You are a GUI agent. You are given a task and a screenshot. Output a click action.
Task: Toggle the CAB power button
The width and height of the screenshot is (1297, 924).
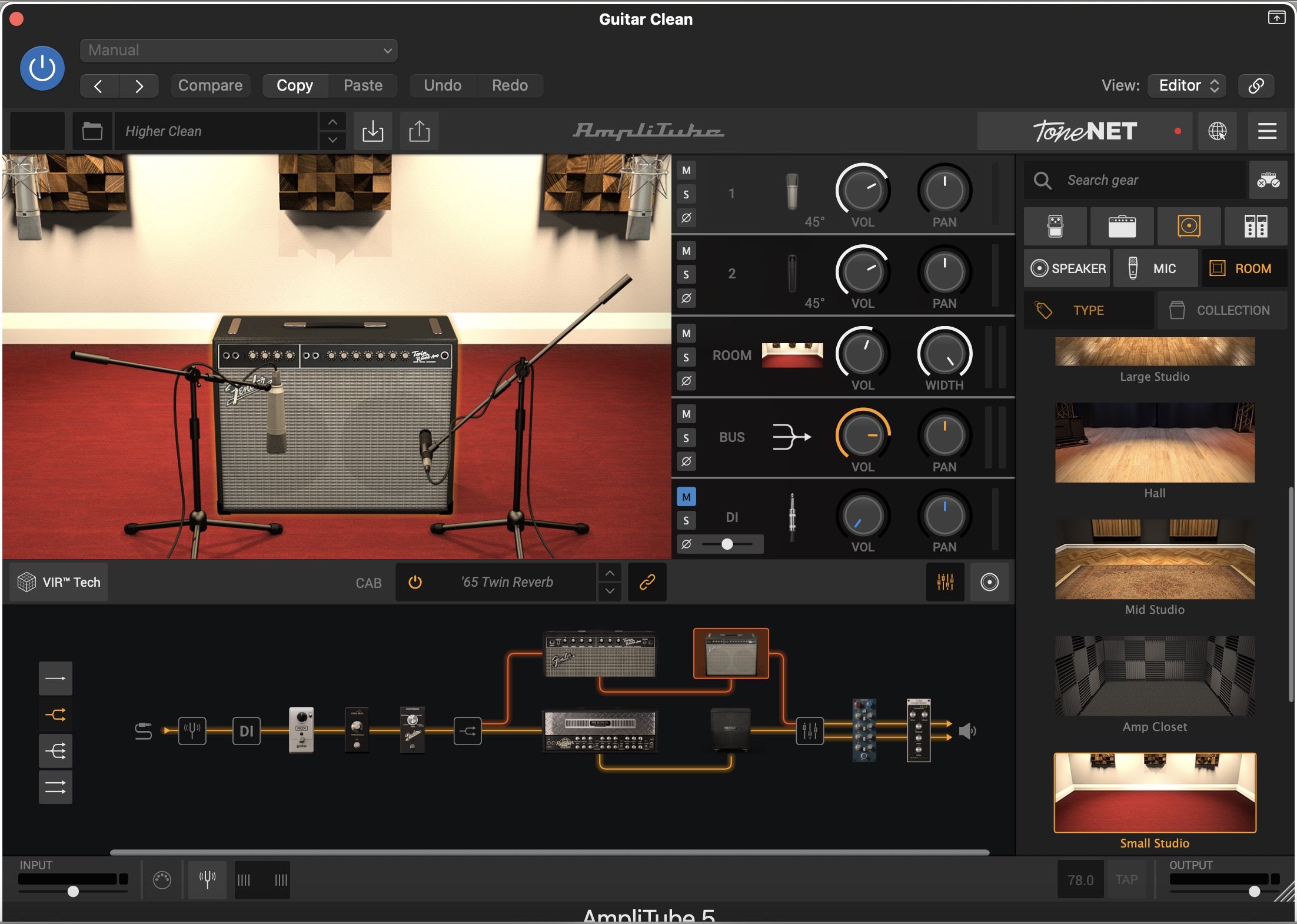pos(415,582)
